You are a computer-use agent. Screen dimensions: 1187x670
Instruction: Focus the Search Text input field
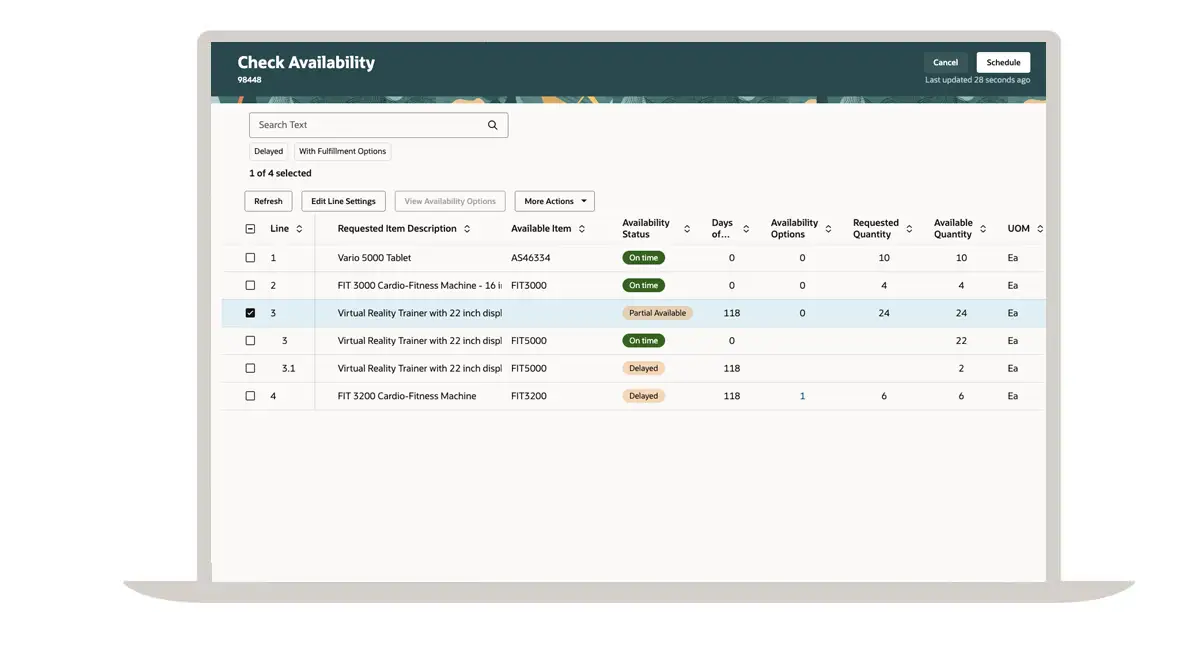click(x=365, y=125)
